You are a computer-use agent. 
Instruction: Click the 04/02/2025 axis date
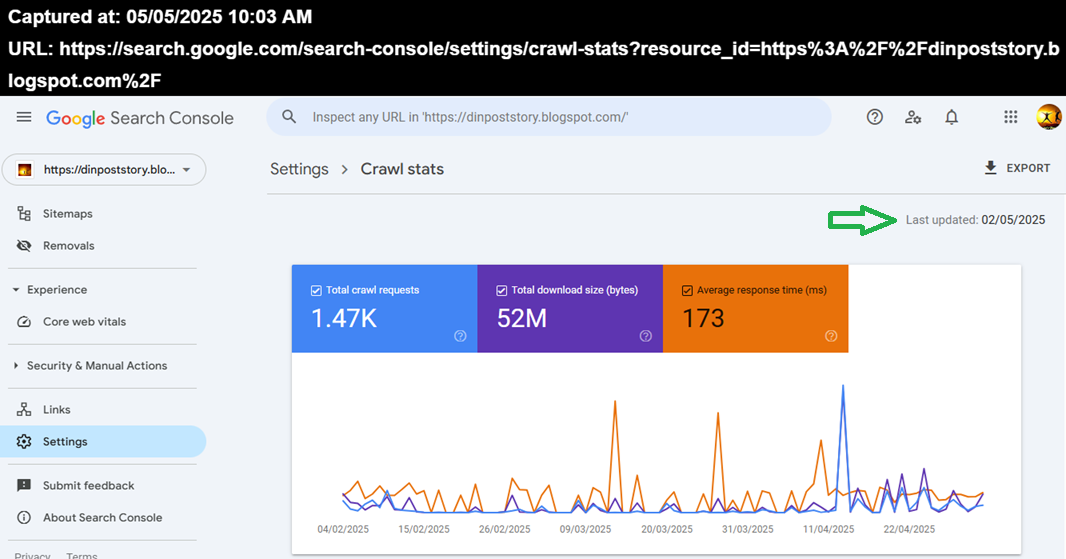click(x=343, y=529)
